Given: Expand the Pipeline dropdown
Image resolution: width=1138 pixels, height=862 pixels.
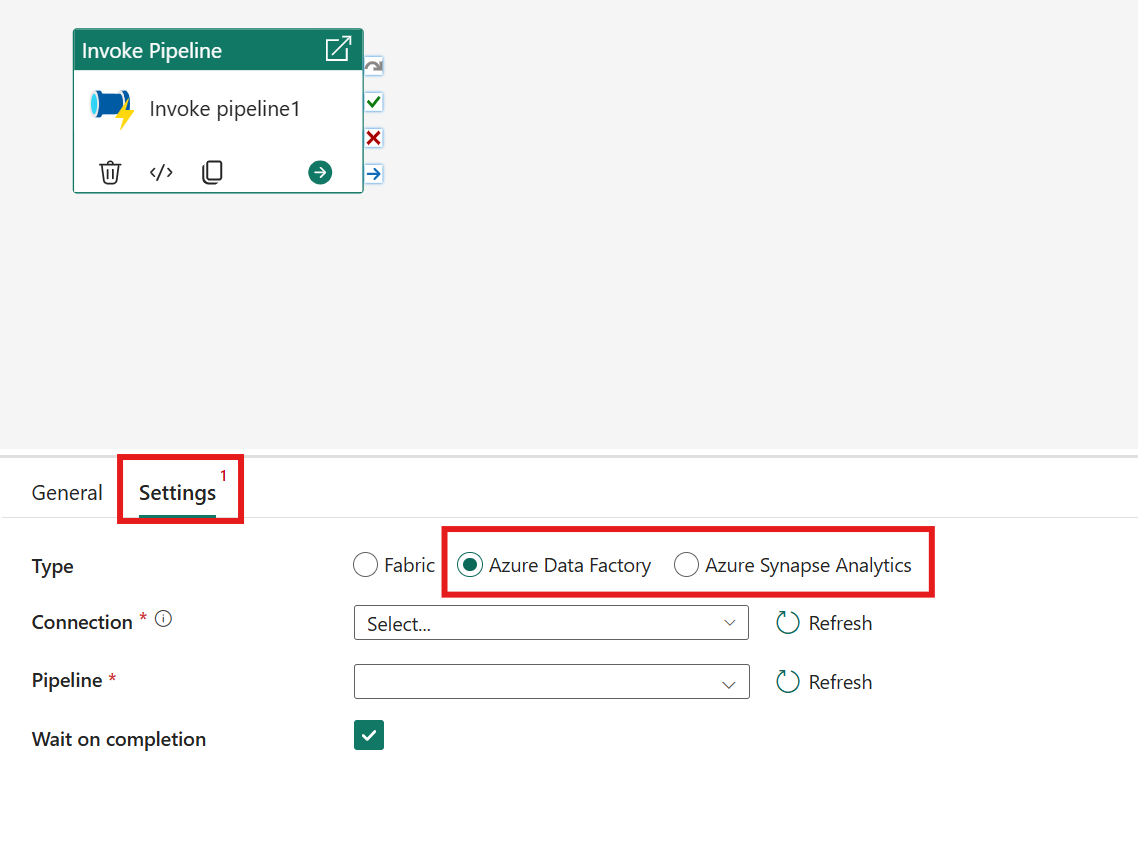Looking at the screenshot, I should (x=551, y=681).
